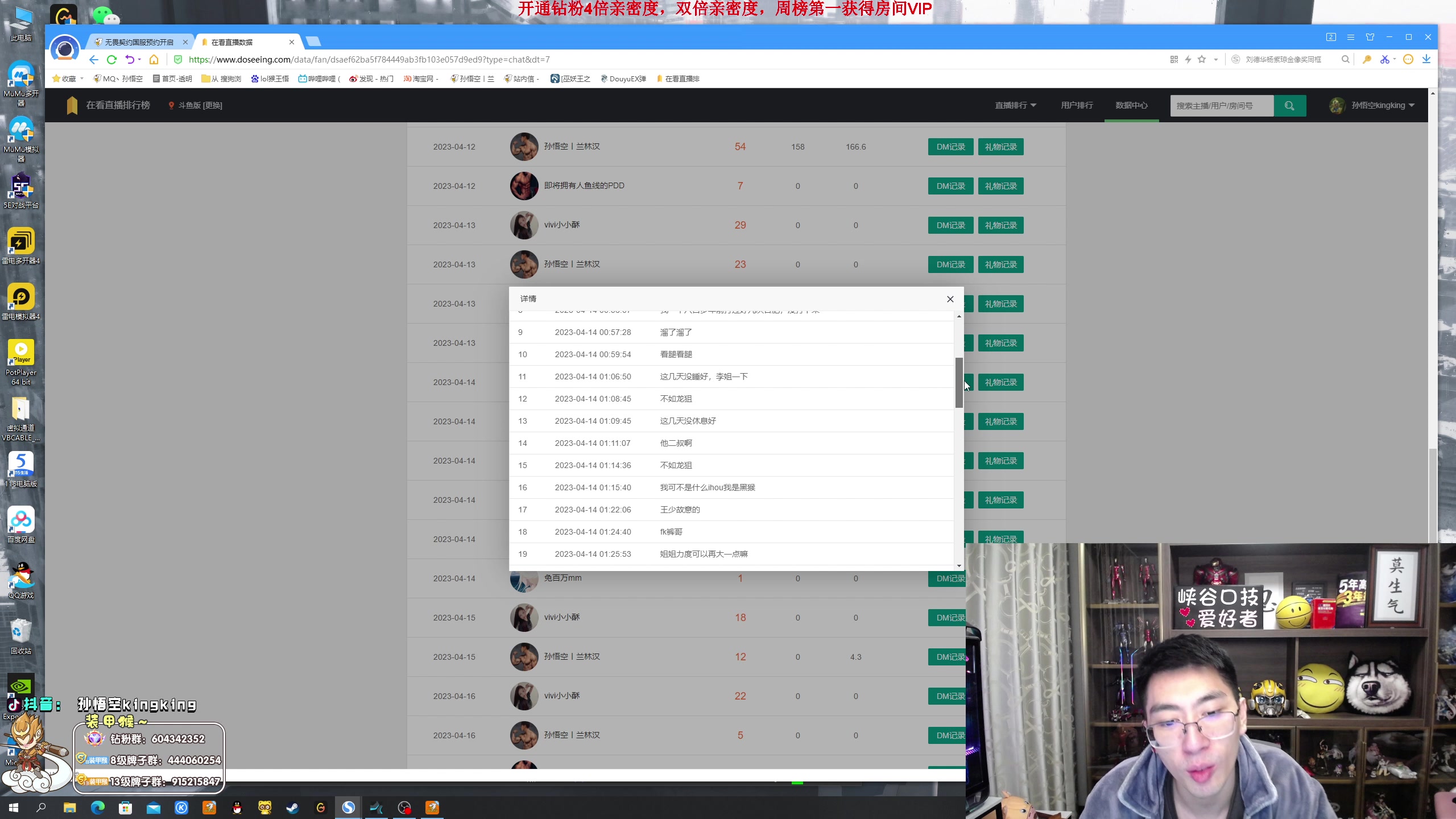This screenshot has width=1456, height=819.
Task: Click 礼物记录 for 即将拥有人鱼线的PDD row
Action: point(1000,186)
